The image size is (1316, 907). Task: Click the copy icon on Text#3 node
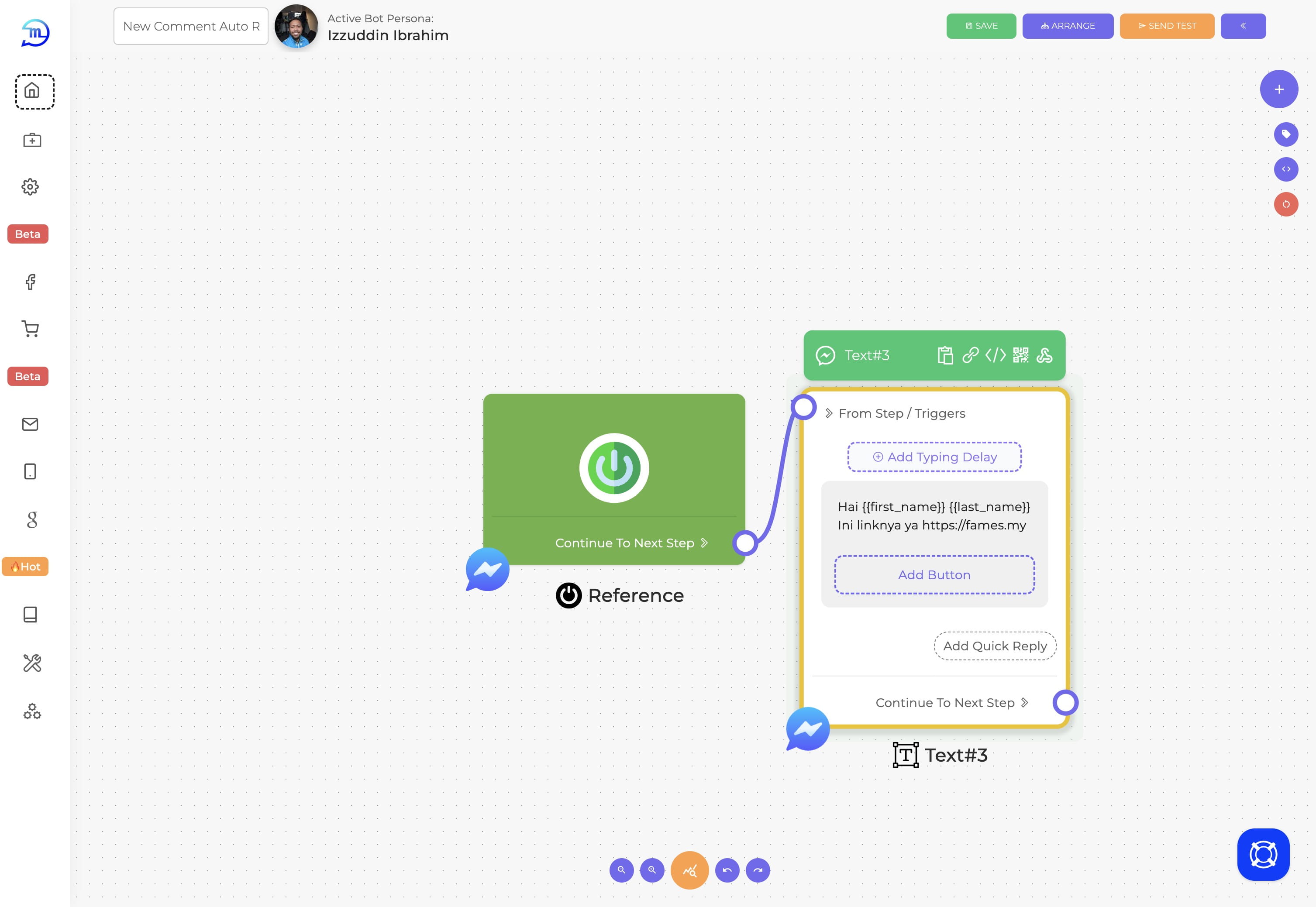944,355
